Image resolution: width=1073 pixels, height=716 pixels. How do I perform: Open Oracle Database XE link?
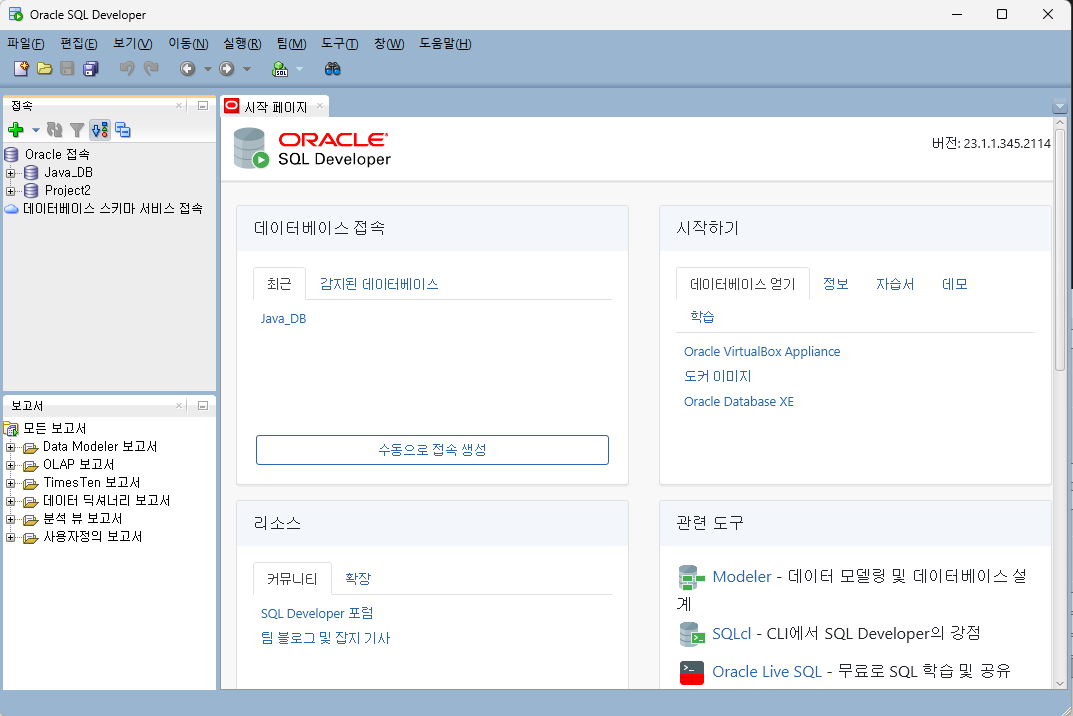point(738,401)
